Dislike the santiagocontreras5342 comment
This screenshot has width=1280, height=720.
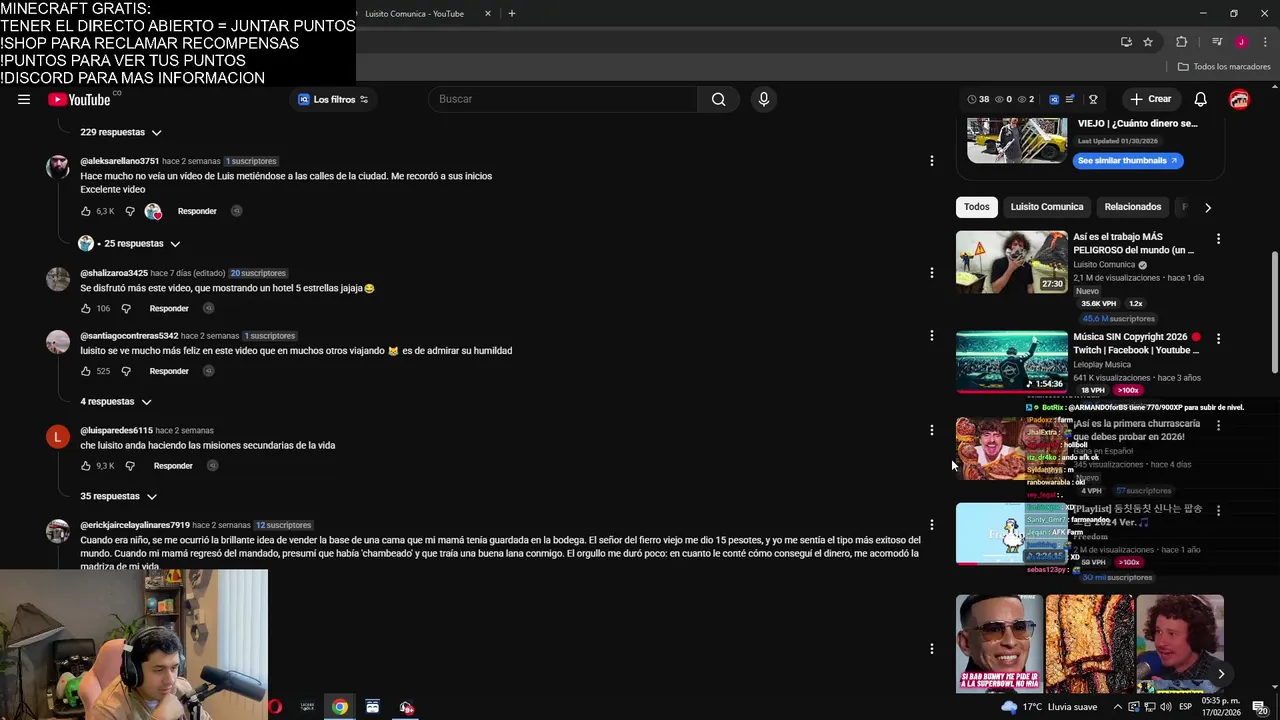(x=126, y=371)
